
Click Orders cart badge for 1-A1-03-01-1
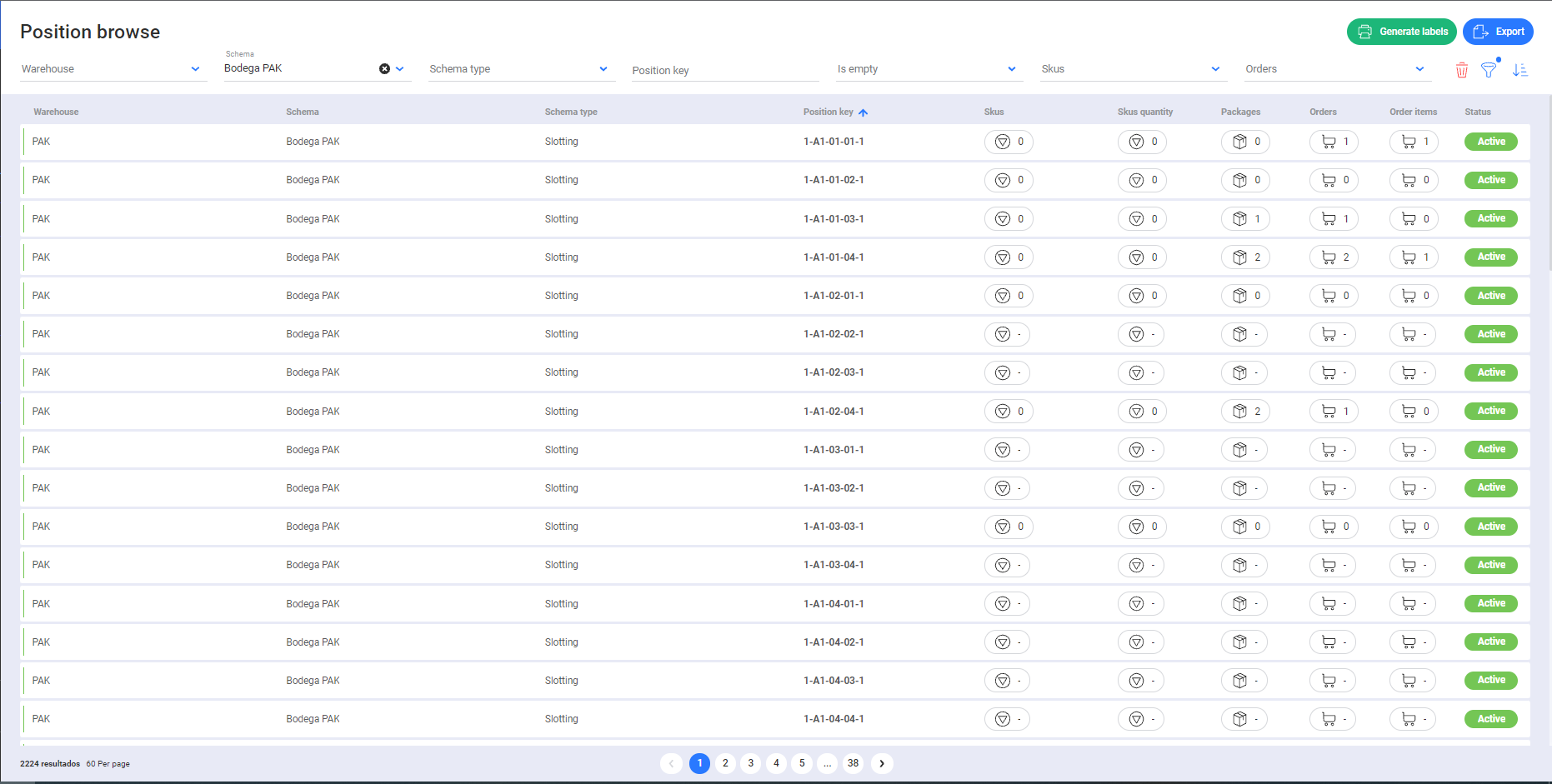(x=1333, y=450)
